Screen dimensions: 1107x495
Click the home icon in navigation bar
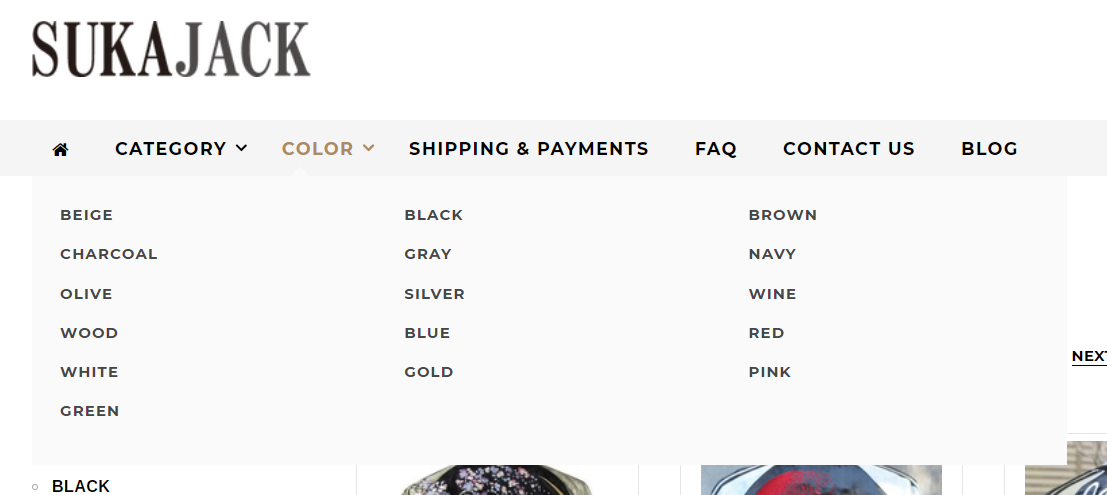tap(60, 149)
